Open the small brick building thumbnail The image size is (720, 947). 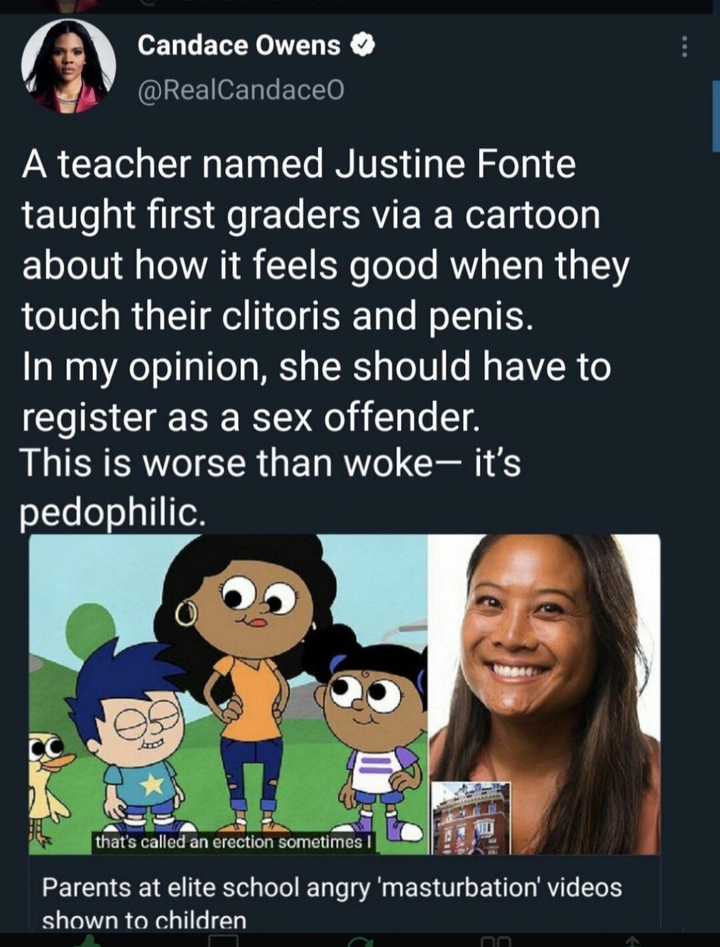pyautogui.click(x=471, y=818)
